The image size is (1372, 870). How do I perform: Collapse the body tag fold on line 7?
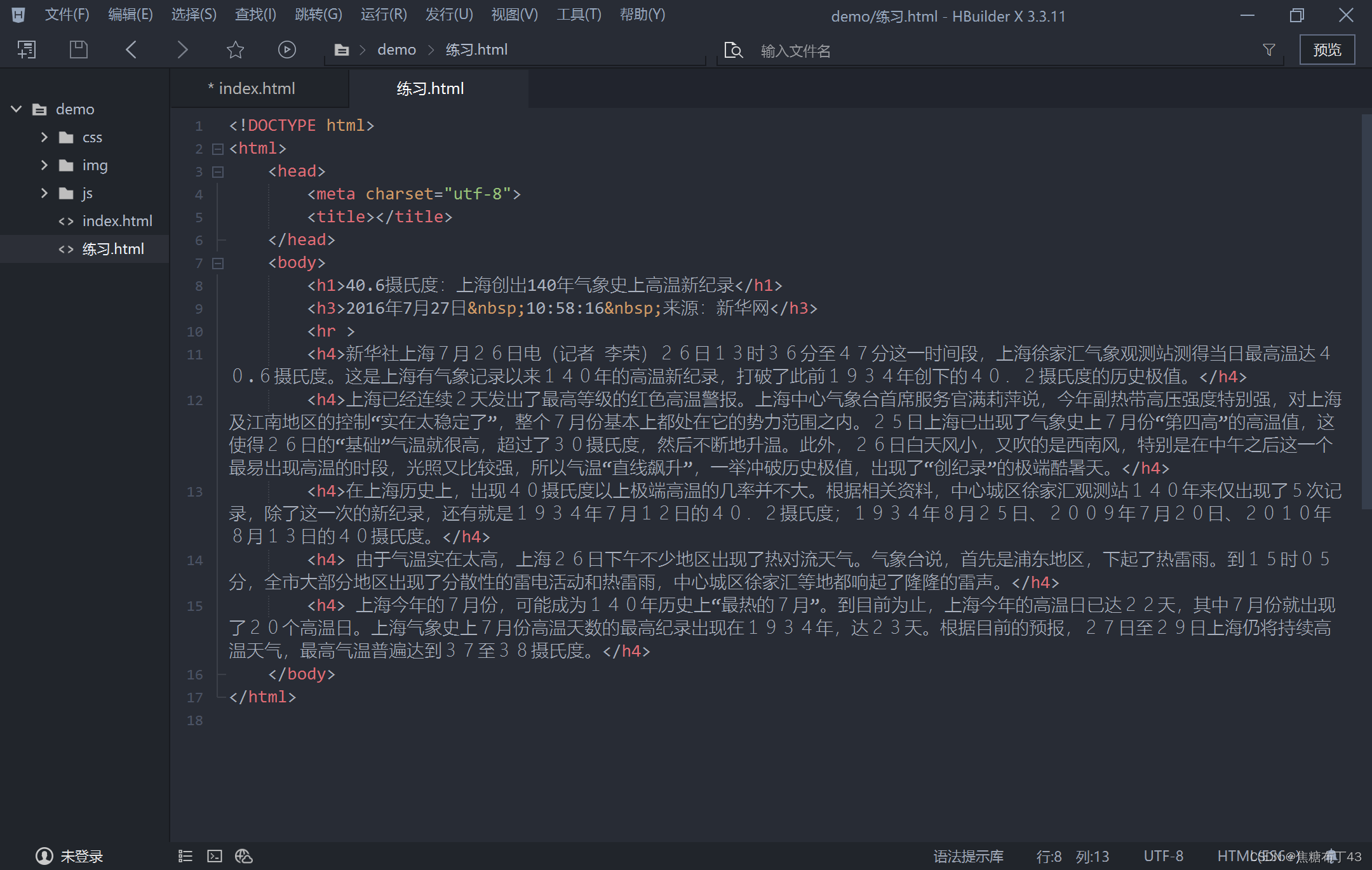(218, 263)
